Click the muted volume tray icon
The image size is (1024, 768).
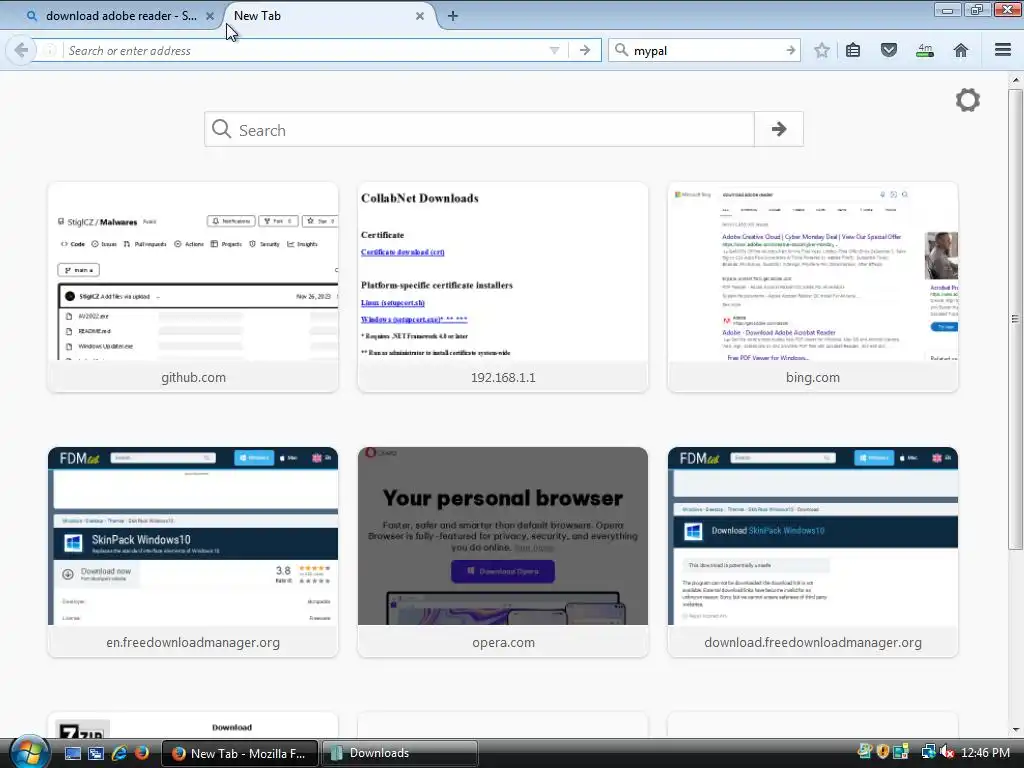click(947, 752)
